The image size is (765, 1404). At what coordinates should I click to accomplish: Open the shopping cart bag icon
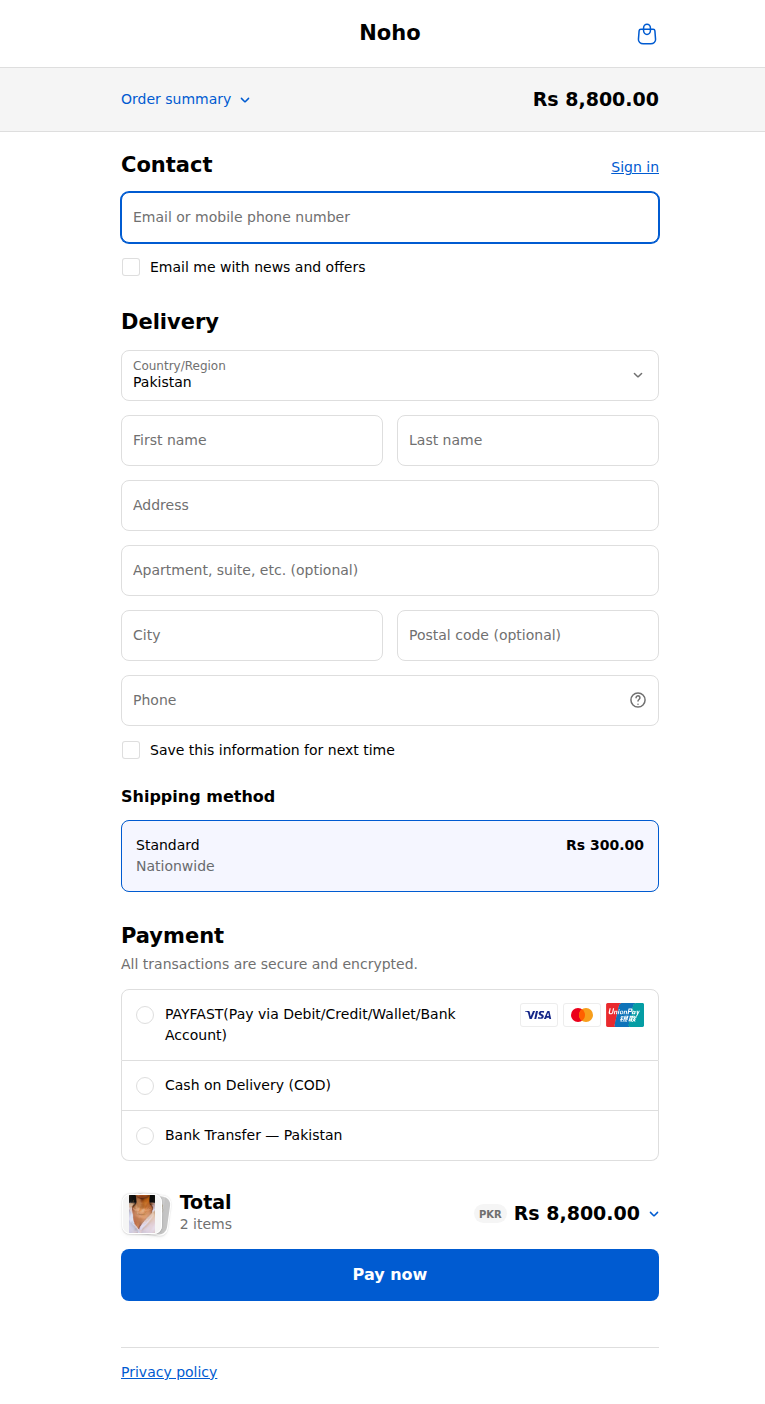pos(646,33)
